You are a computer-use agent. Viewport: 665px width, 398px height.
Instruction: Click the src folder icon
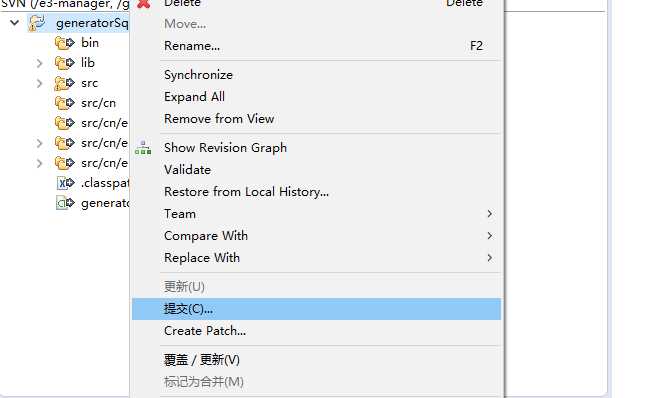pyautogui.click(x=64, y=83)
